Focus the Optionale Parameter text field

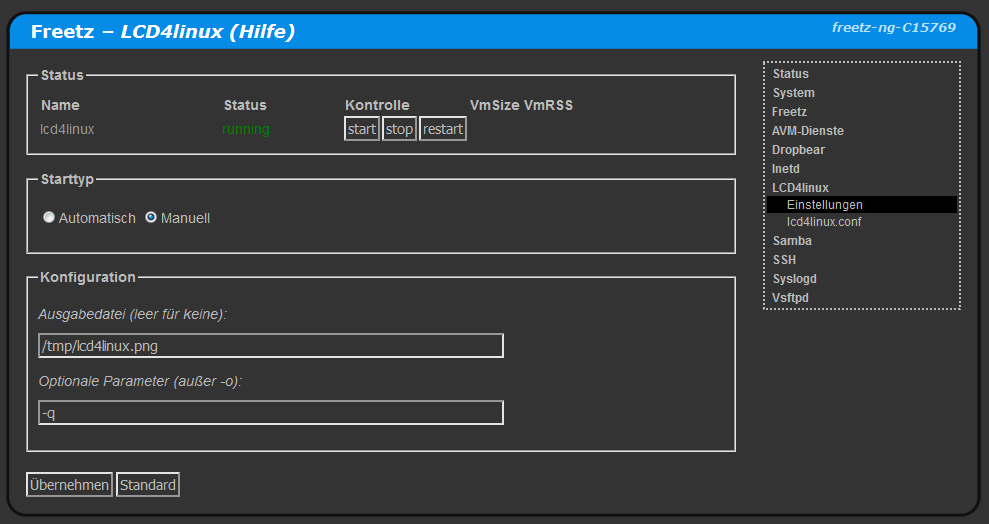(x=269, y=413)
